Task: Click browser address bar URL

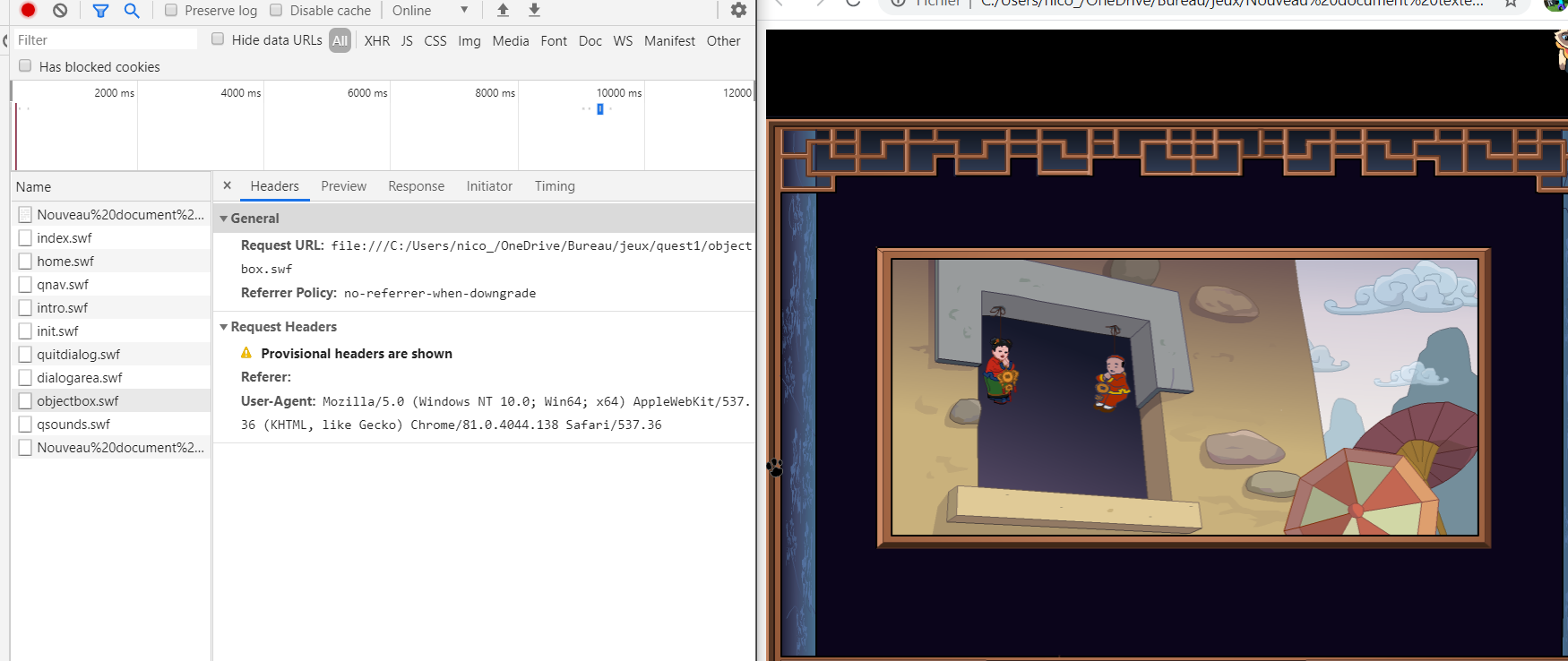Action: [x=1231, y=3]
